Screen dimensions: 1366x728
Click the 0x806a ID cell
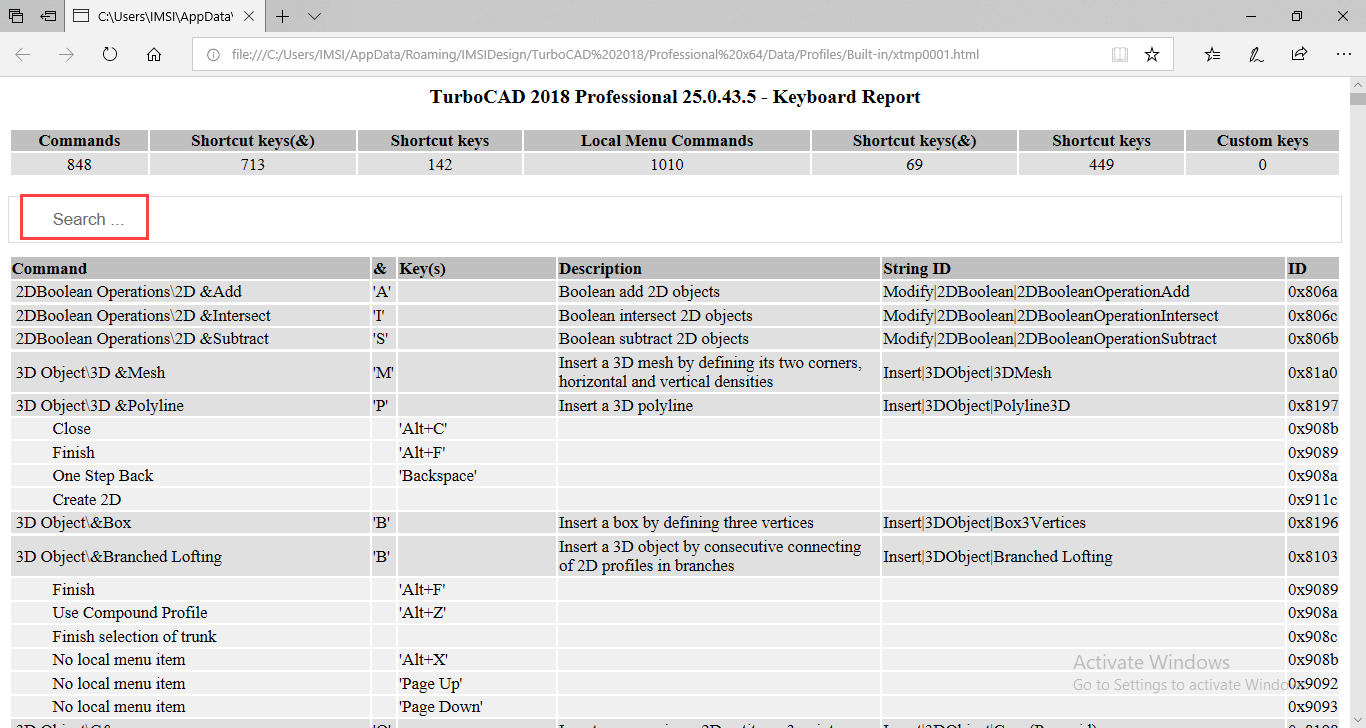click(x=1313, y=292)
